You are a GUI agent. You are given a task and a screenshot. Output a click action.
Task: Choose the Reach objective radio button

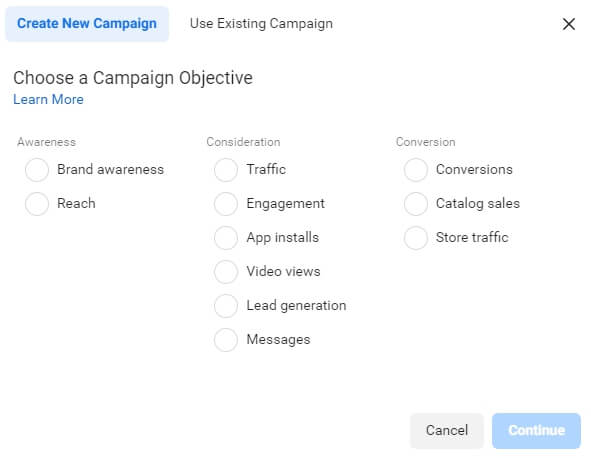[37, 204]
